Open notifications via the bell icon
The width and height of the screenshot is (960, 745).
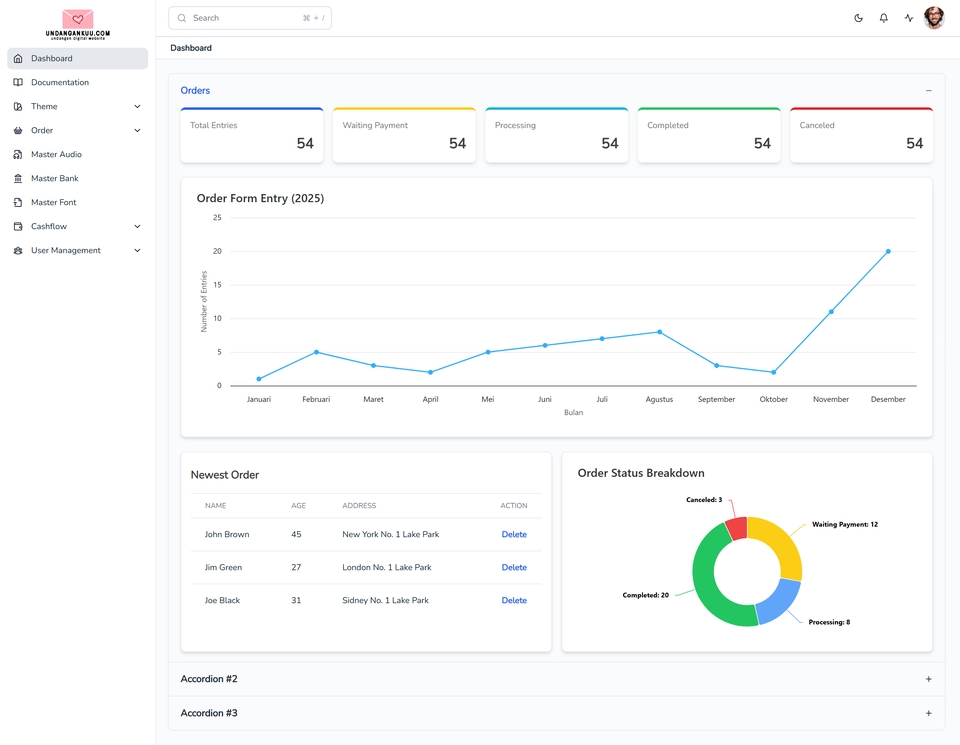point(883,17)
